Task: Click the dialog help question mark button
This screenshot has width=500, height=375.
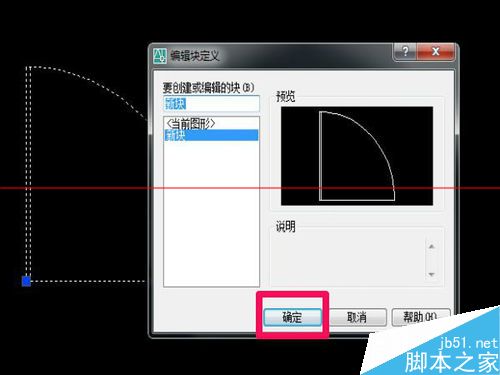Action: (x=405, y=52)
